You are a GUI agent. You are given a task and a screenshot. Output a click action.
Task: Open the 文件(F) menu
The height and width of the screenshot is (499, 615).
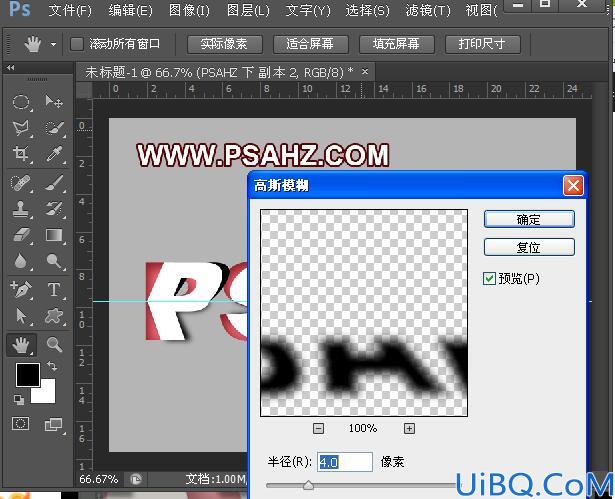70,10
